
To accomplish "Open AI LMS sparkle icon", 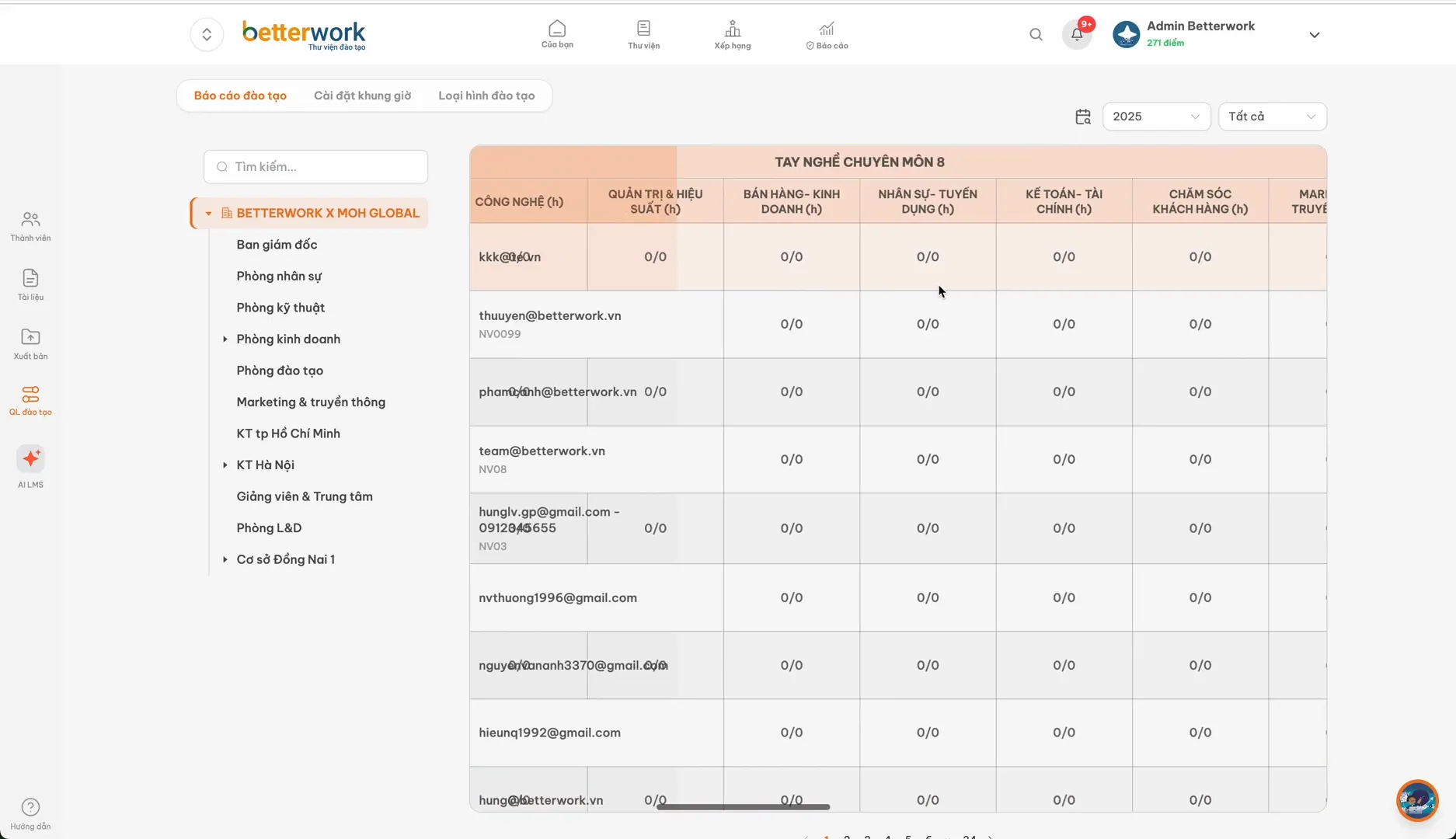I will tap(30, 459).
